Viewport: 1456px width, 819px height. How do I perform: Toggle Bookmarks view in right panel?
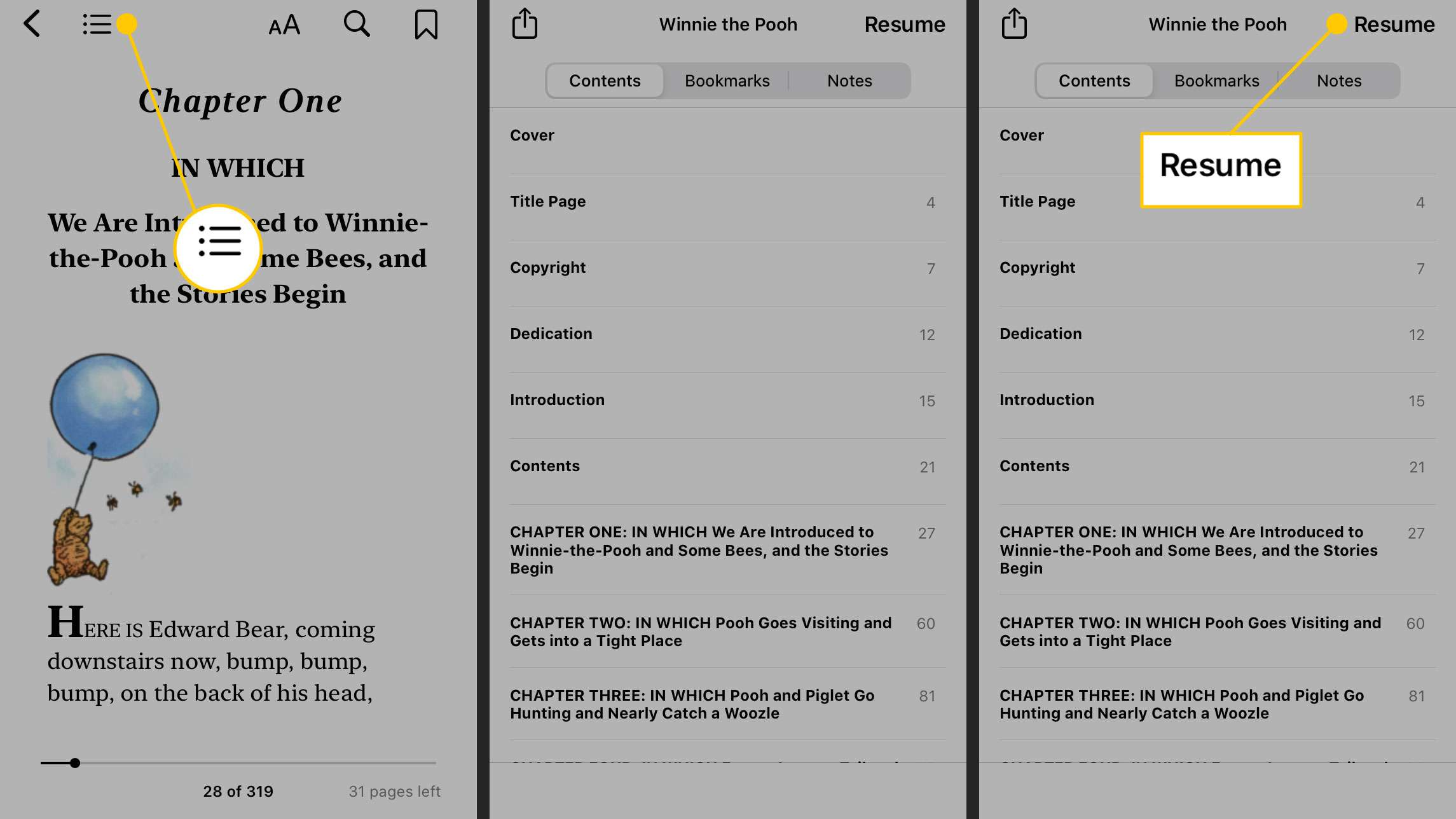[1217, 81]
